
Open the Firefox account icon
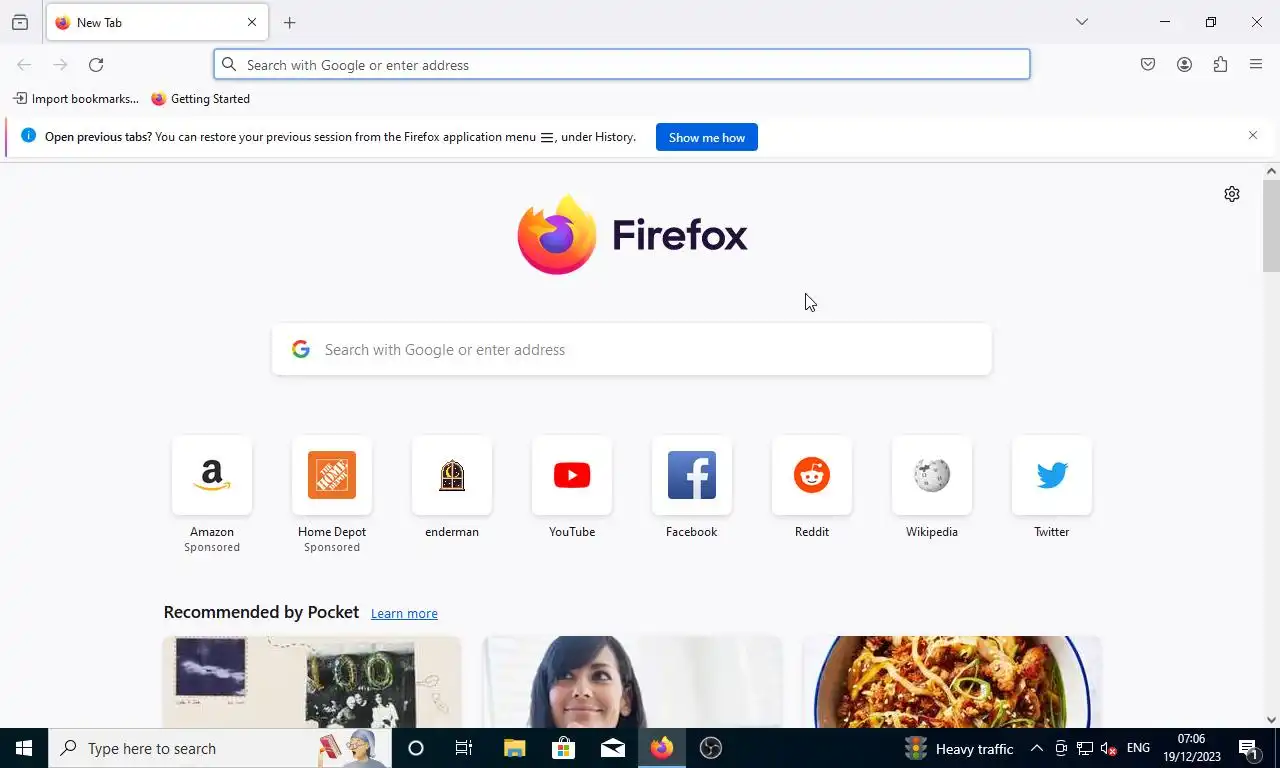(x=1184, y=65)
